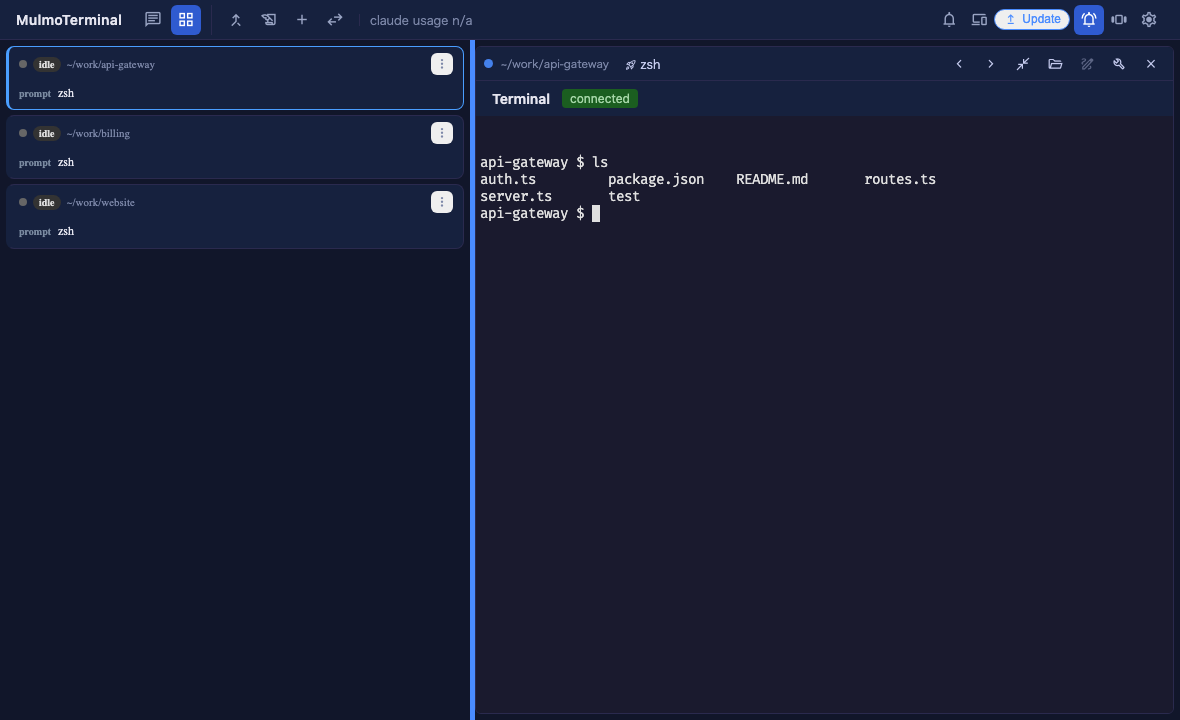Click package.json in terminal output

pos(656,179)
